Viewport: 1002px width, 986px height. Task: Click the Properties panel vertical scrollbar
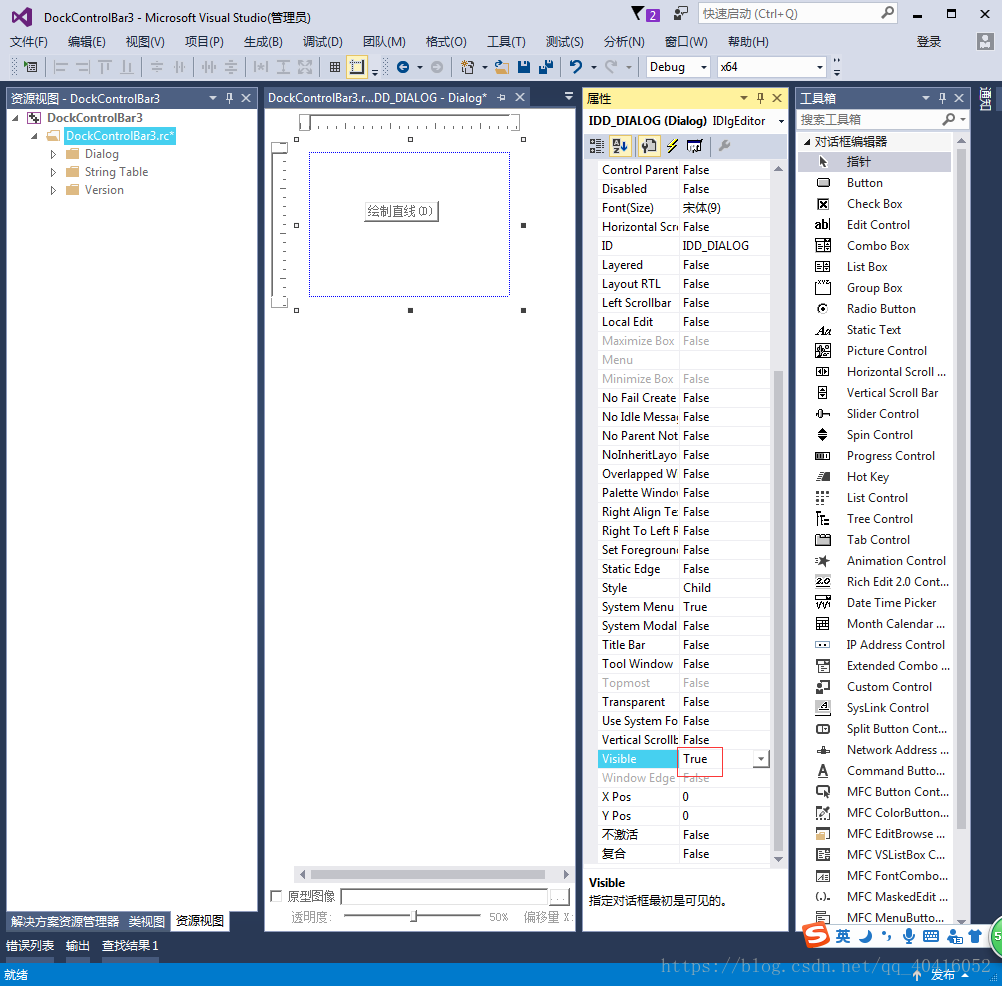click(778, 611)
